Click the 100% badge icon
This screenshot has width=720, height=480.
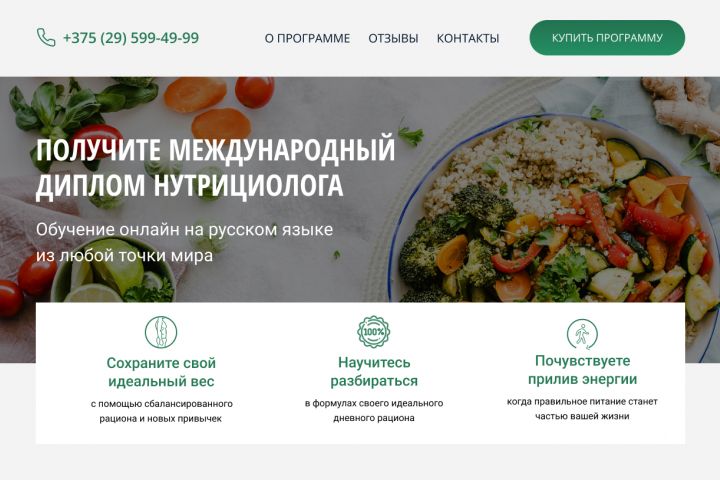click(374, 332)
